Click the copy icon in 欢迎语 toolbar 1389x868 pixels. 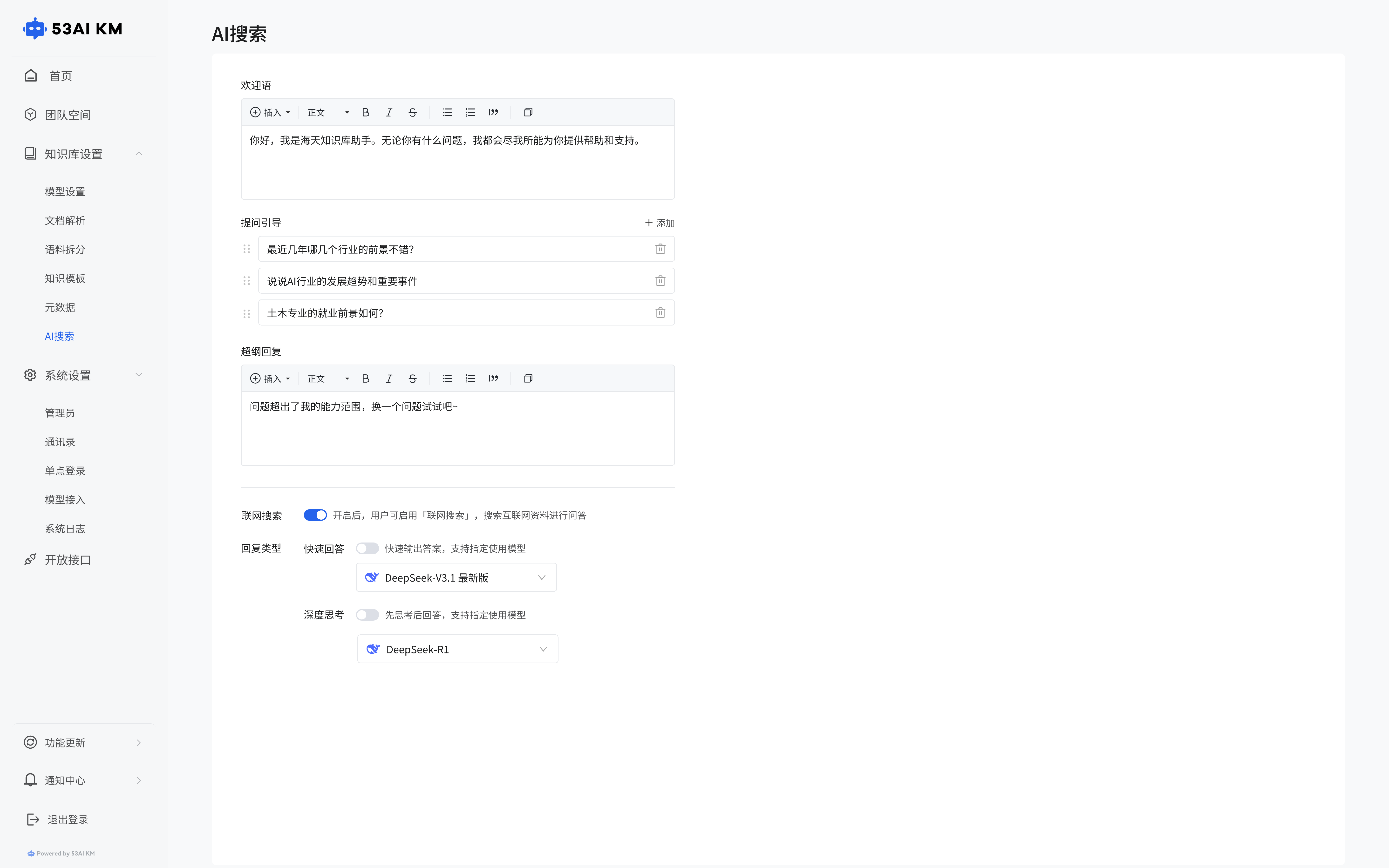[x=527, y=113]
